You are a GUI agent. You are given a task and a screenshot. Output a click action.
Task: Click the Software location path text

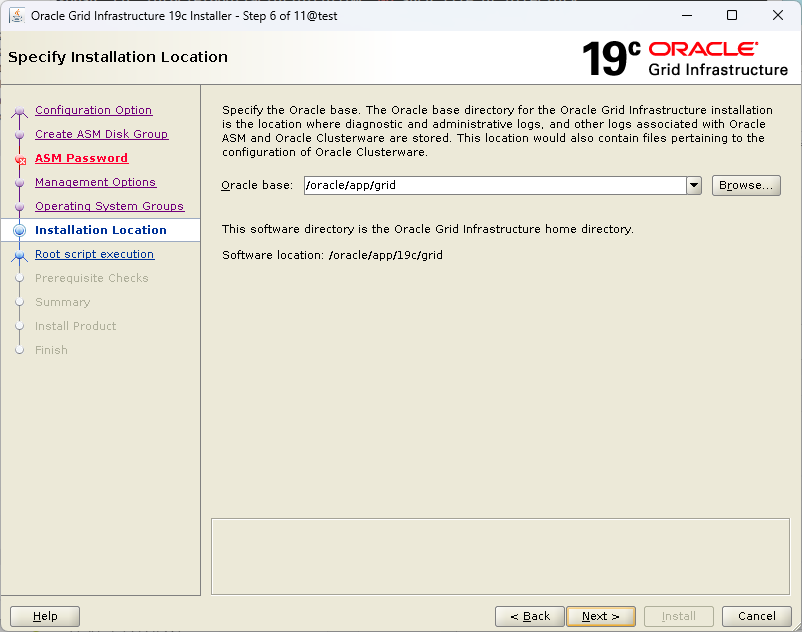pos(386,255)
